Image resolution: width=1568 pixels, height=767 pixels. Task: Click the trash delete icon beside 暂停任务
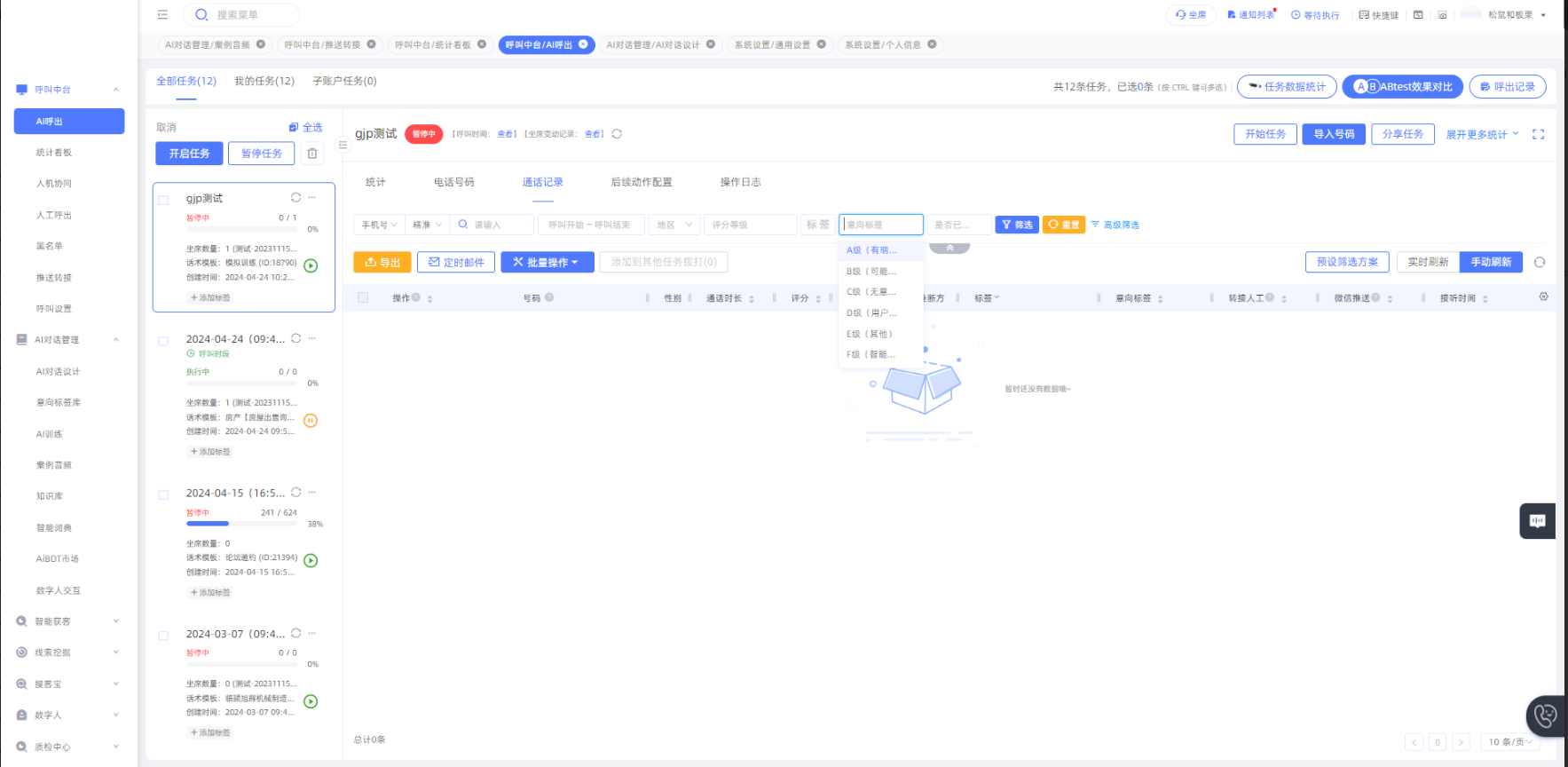312,154
